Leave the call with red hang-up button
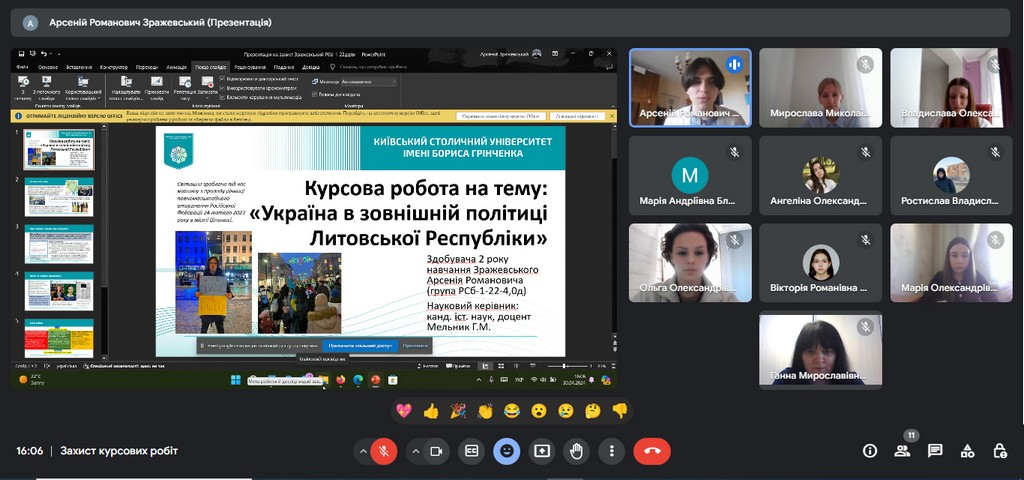The image size is (1024, 480). pyautogui.click(x=652, y=451)
